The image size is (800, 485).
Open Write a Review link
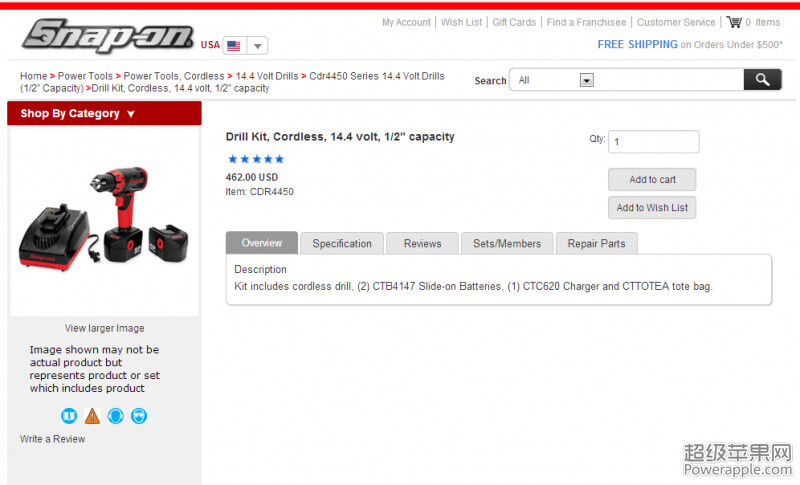[x=53, y=439]
